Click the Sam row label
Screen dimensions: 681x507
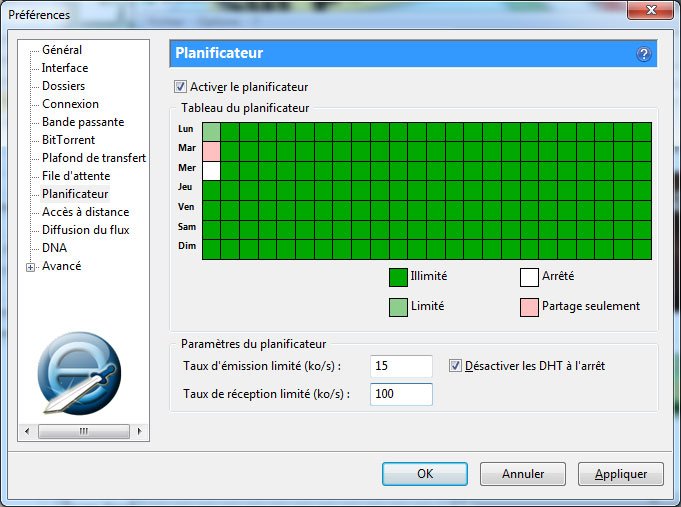187,227
